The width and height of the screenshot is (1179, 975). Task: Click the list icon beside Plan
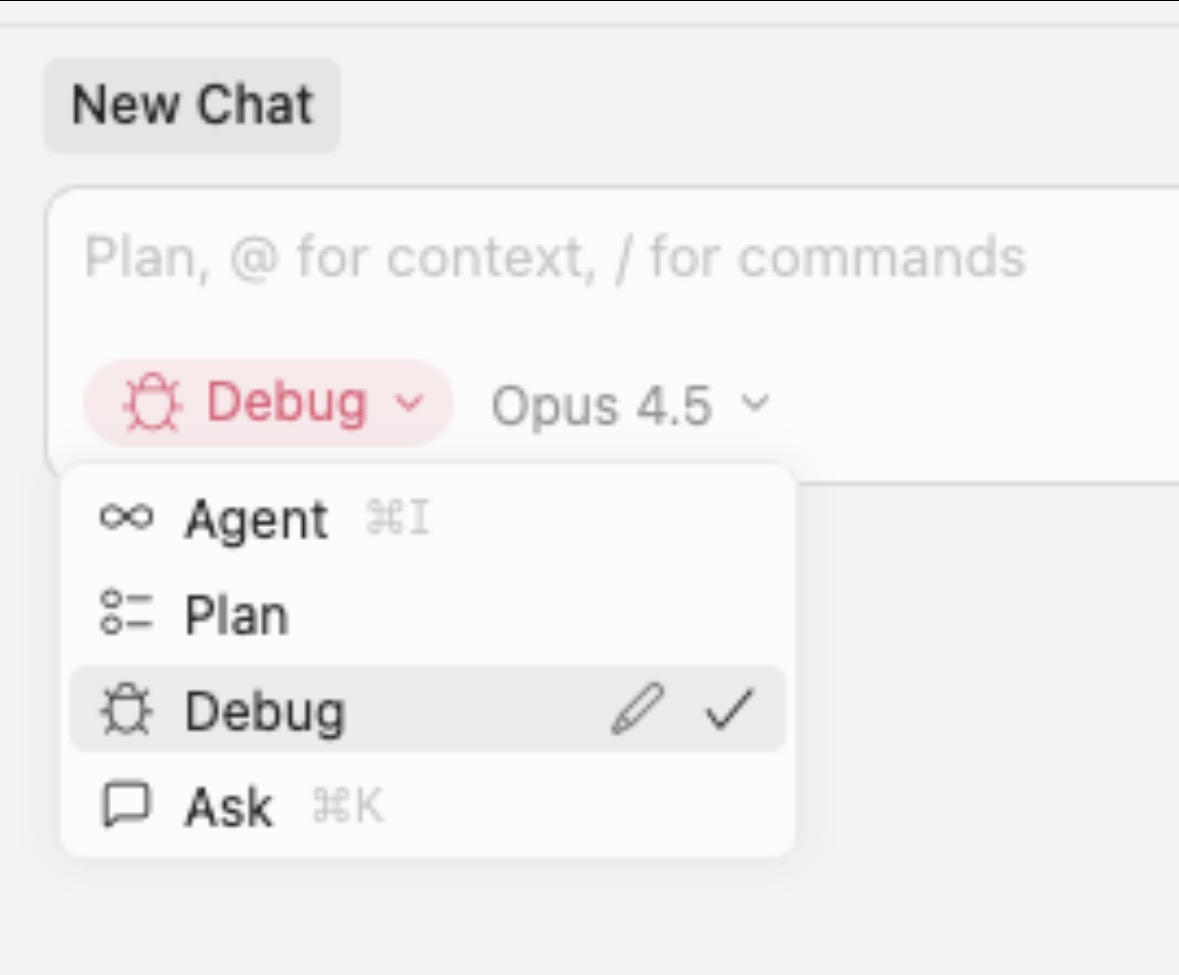click(x=126, y=613)
